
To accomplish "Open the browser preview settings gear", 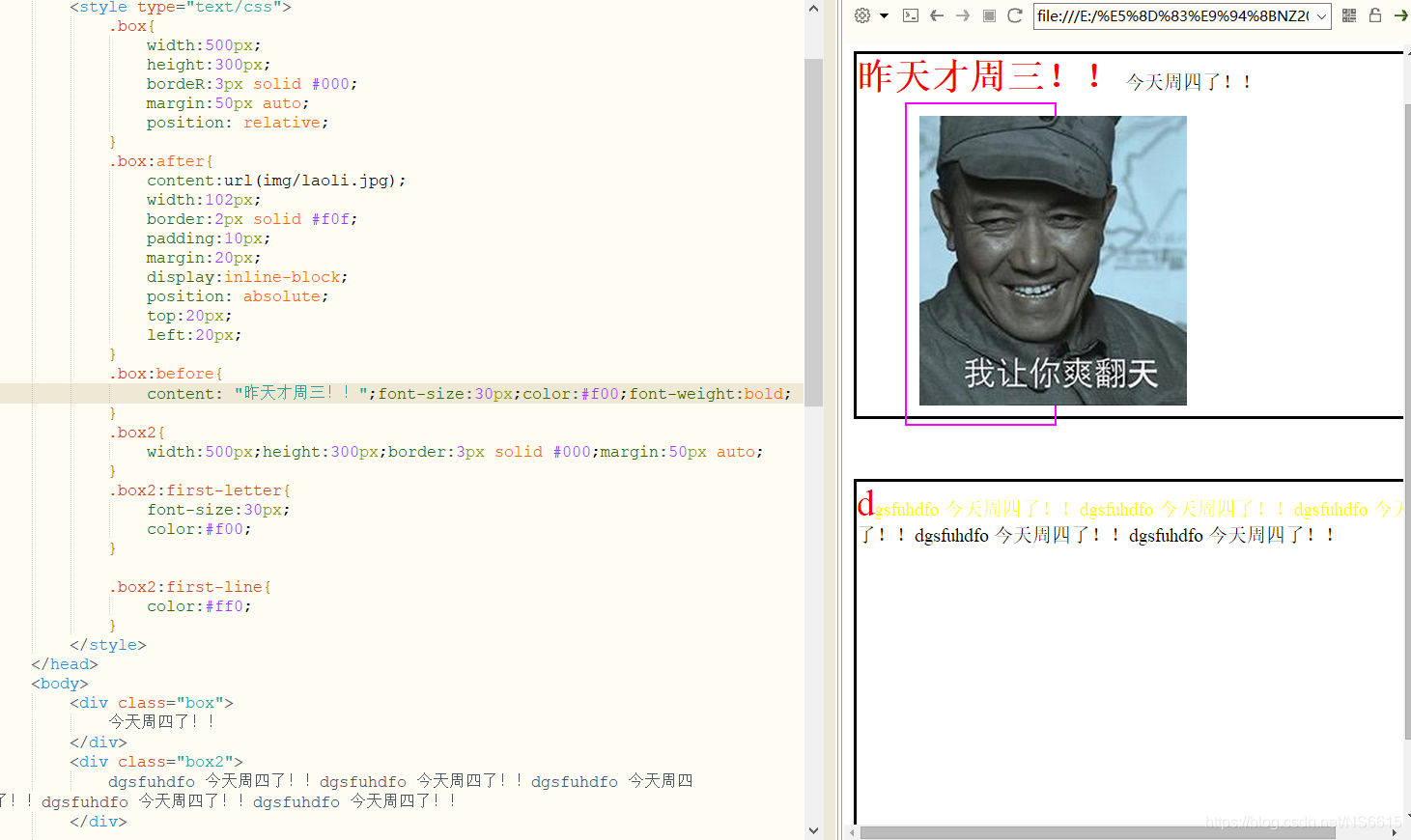I will (862, 15).
